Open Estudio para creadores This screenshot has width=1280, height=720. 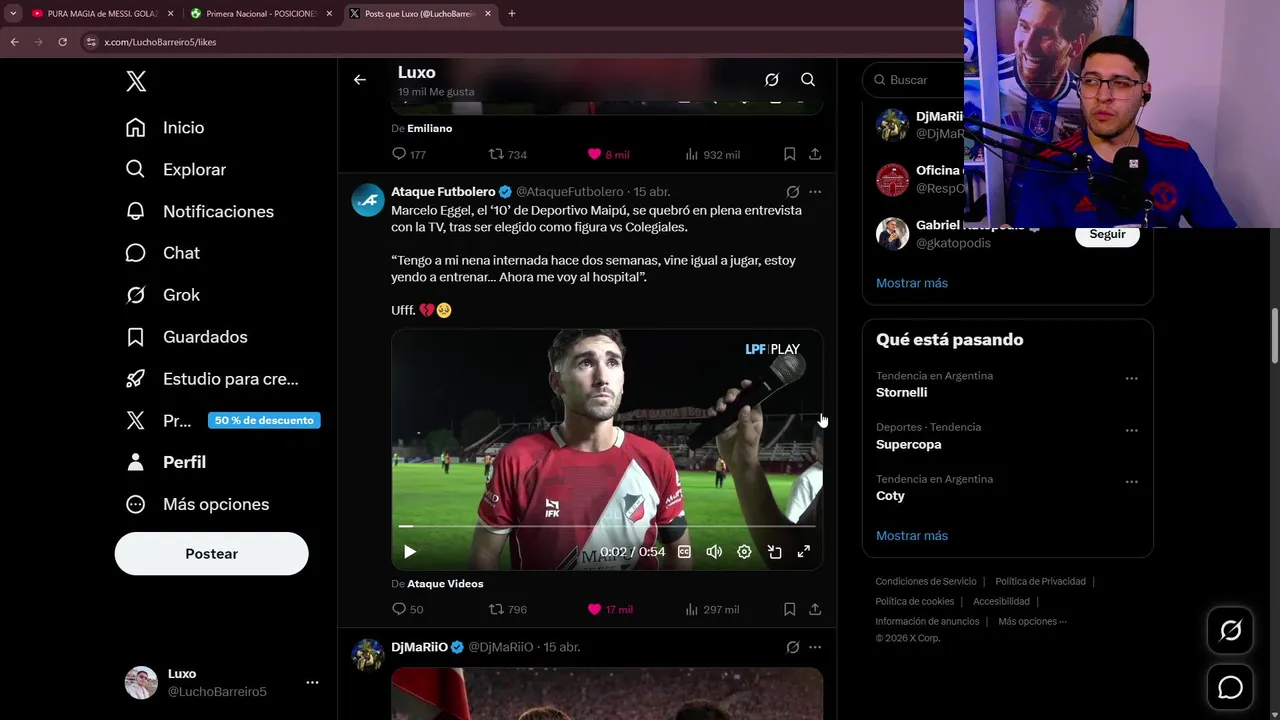pos(212,379)
